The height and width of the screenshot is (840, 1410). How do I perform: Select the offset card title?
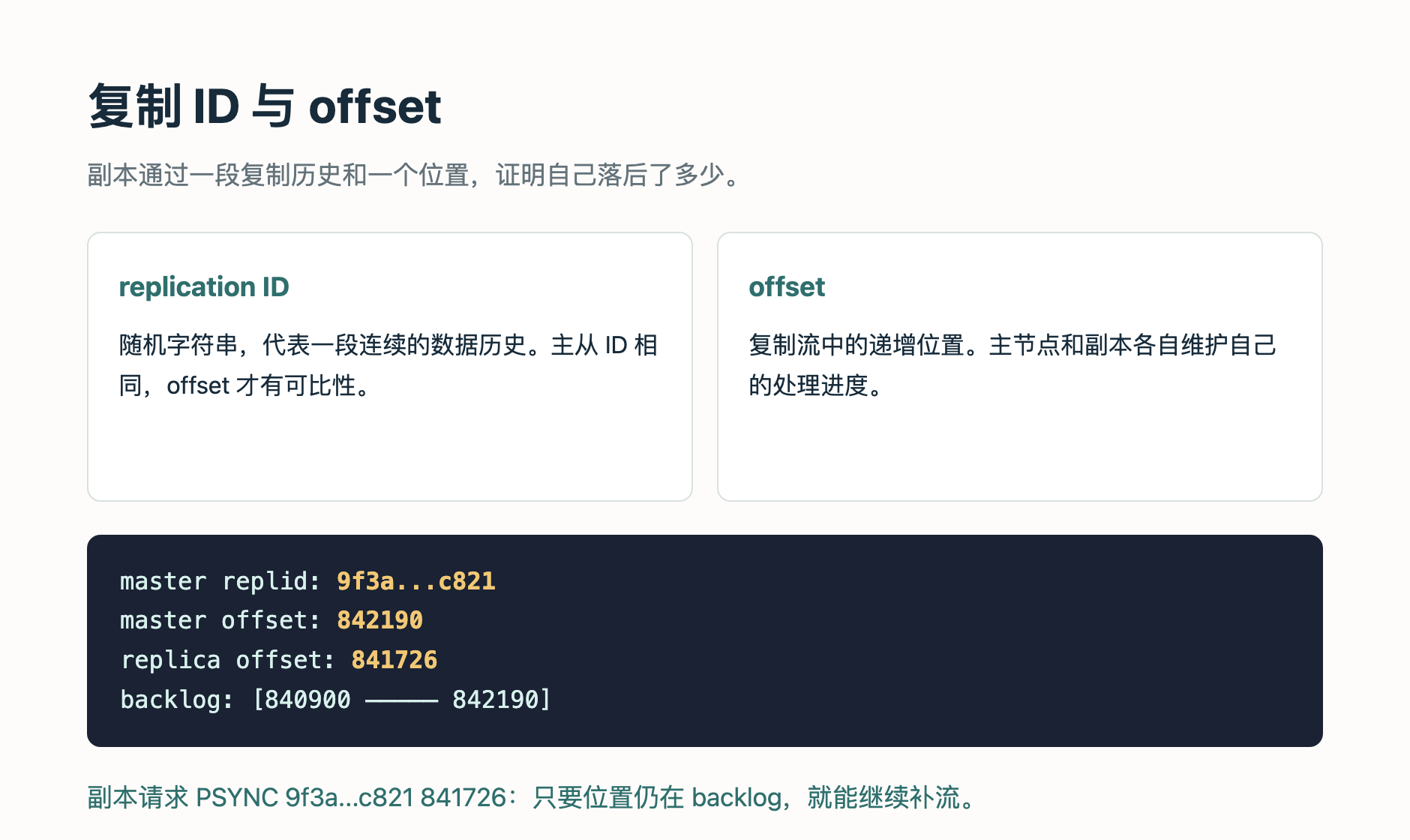click(787, 286)
